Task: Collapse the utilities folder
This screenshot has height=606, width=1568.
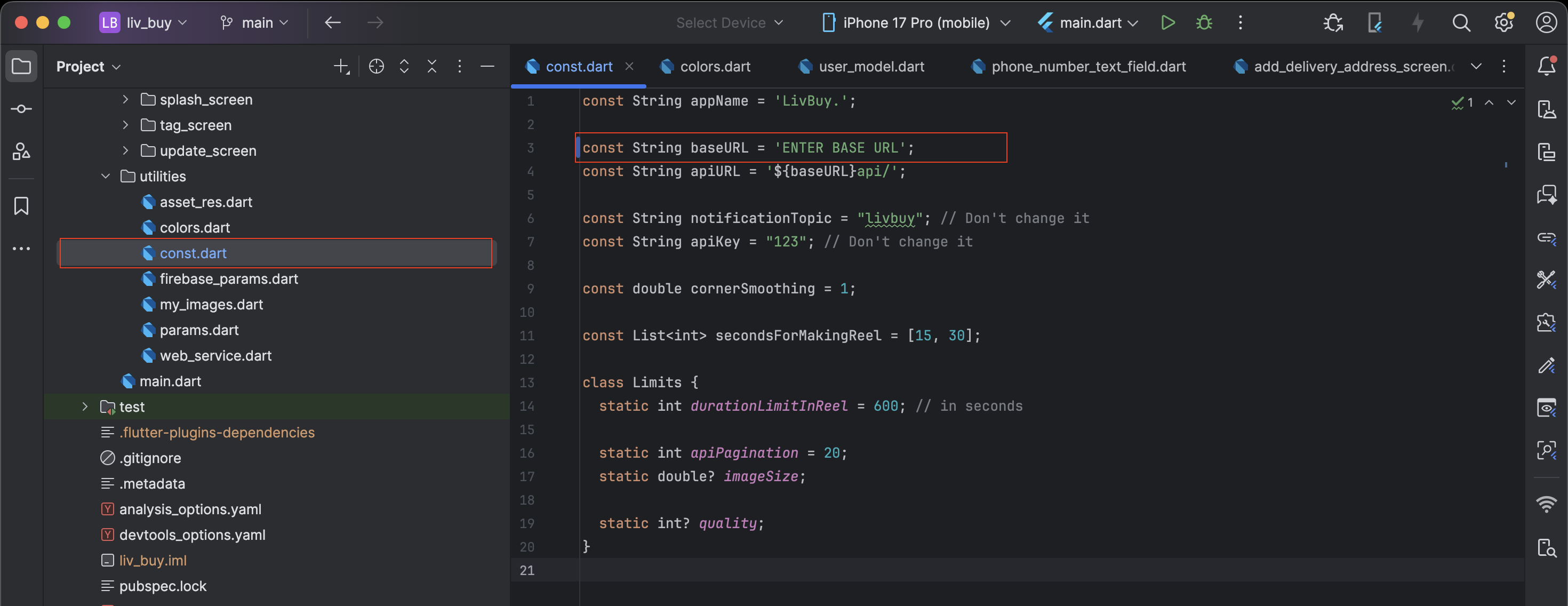Action: point(106,176)
